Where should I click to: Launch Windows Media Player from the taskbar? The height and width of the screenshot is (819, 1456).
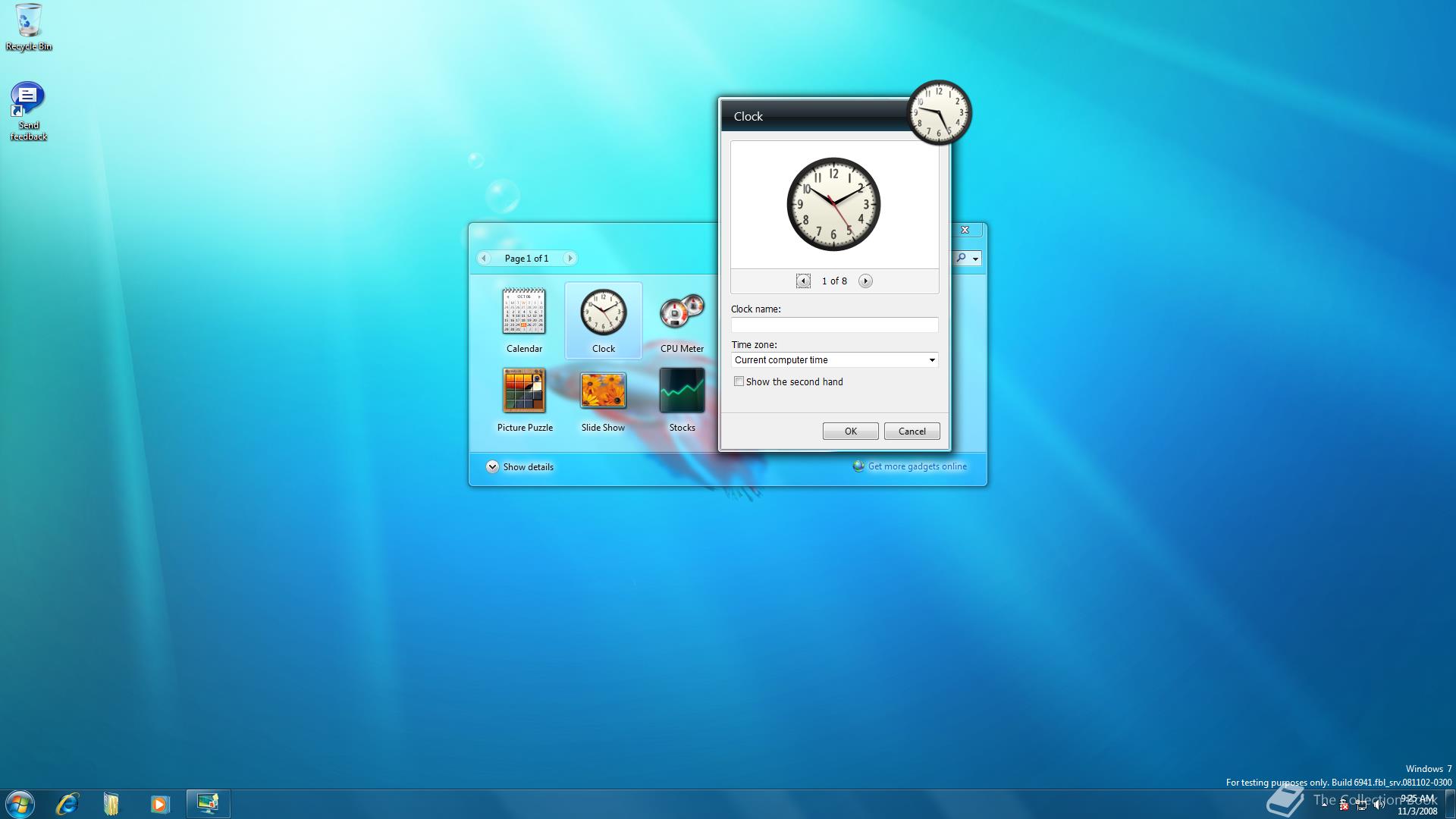159,804
